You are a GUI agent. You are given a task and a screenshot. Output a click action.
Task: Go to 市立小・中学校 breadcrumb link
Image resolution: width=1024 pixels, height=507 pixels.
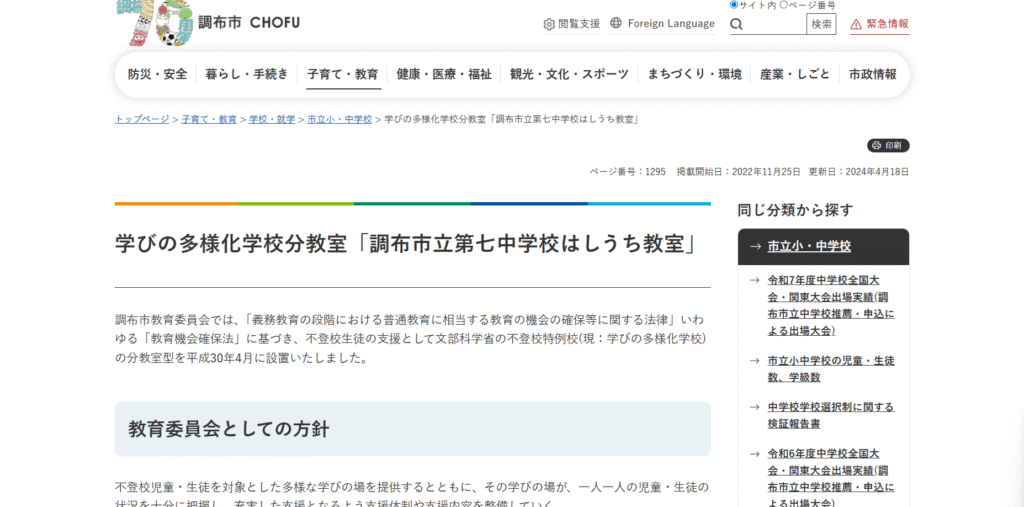(340, 120)
